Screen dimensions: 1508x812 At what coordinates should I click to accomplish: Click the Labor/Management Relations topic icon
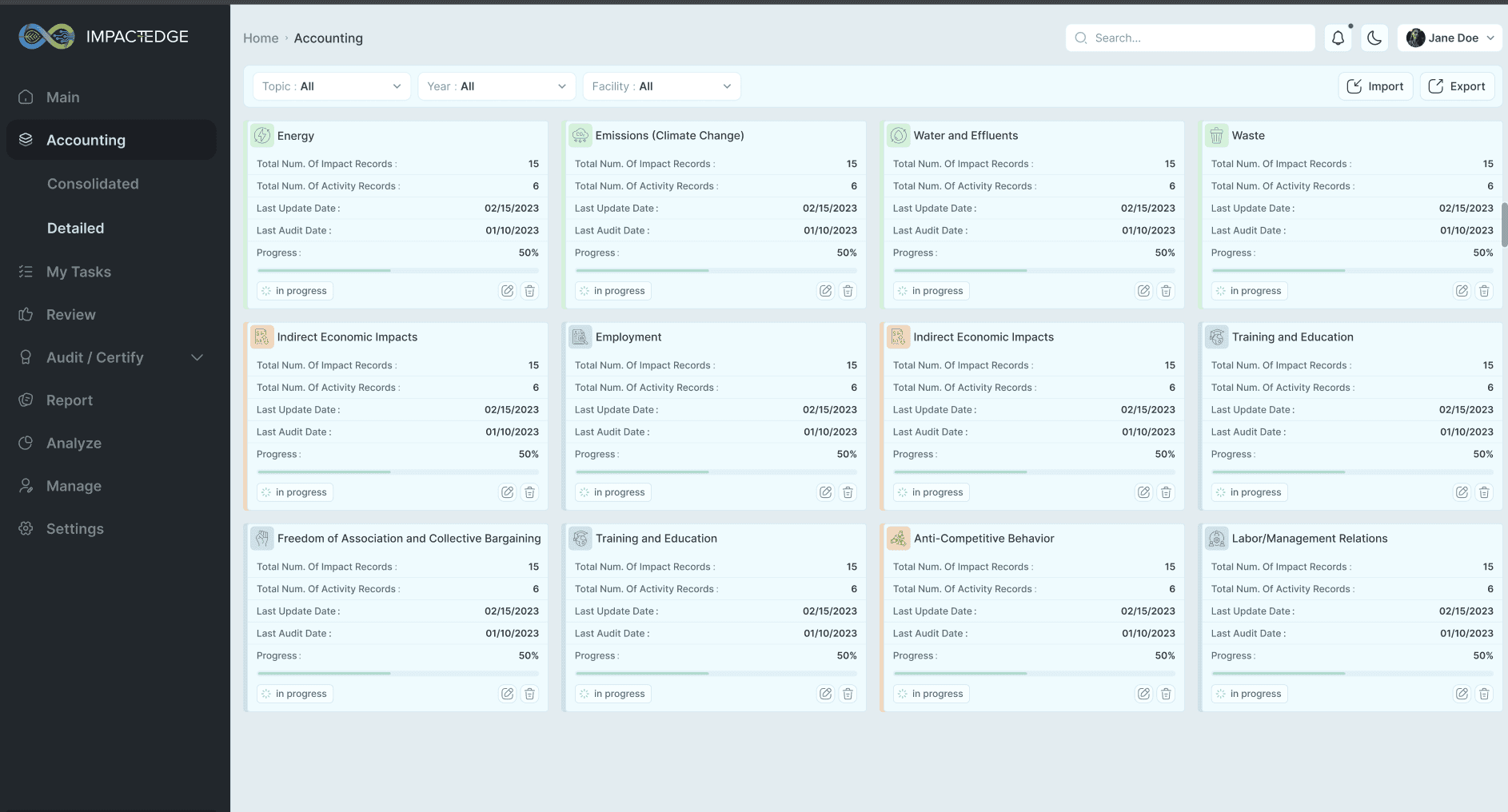pos(1217,539)
